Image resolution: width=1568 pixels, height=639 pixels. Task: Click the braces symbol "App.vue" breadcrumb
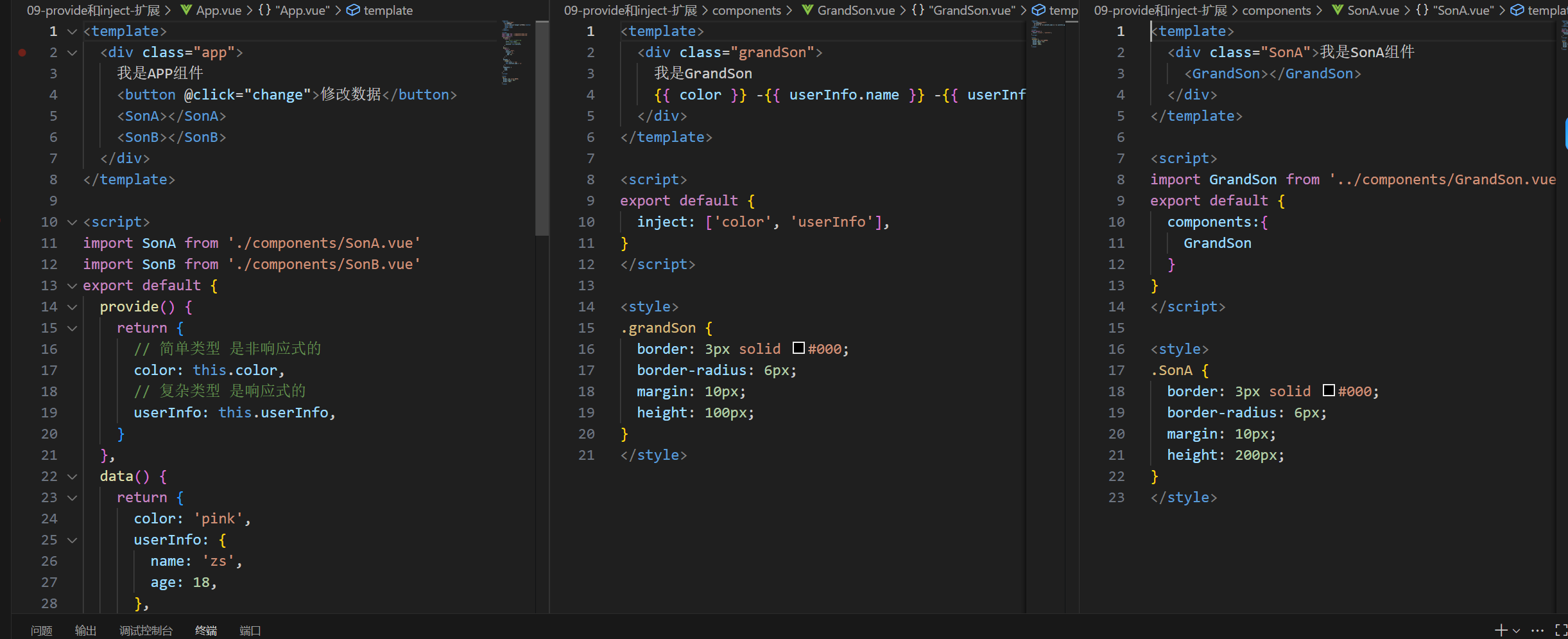[294, 10]
